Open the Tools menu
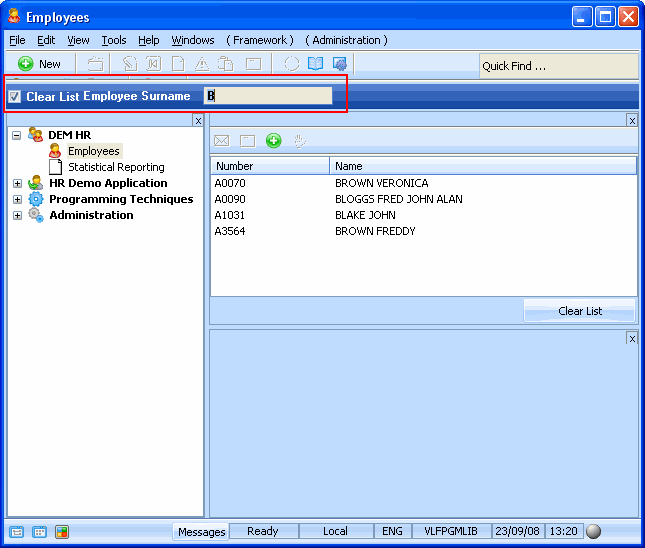The height and width of the screenshot is (548, 645). click(114, 40)
